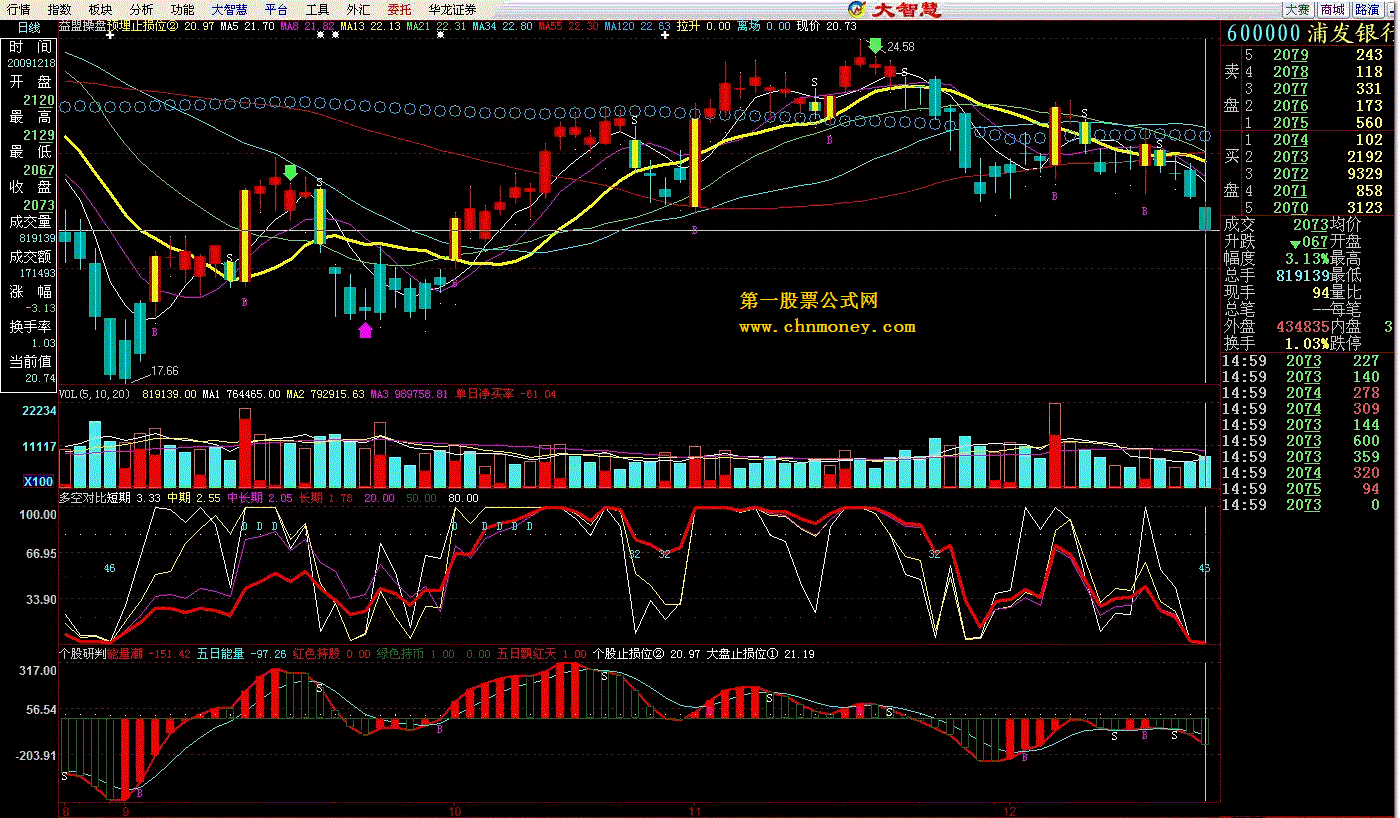Open the 指数 menu

coord(60,9)
